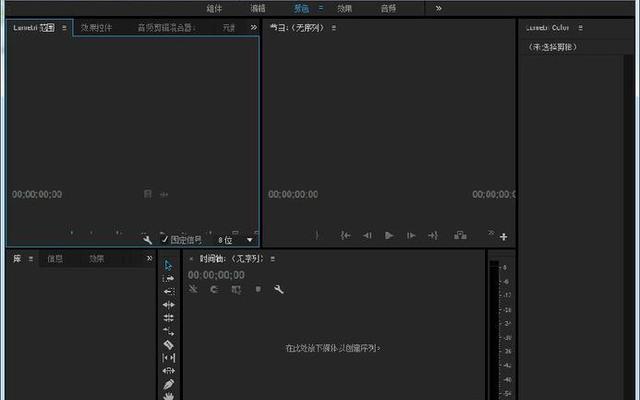Select the Rate Stretch tool
This screenshot has height=400, width=640.
[168, 331]
